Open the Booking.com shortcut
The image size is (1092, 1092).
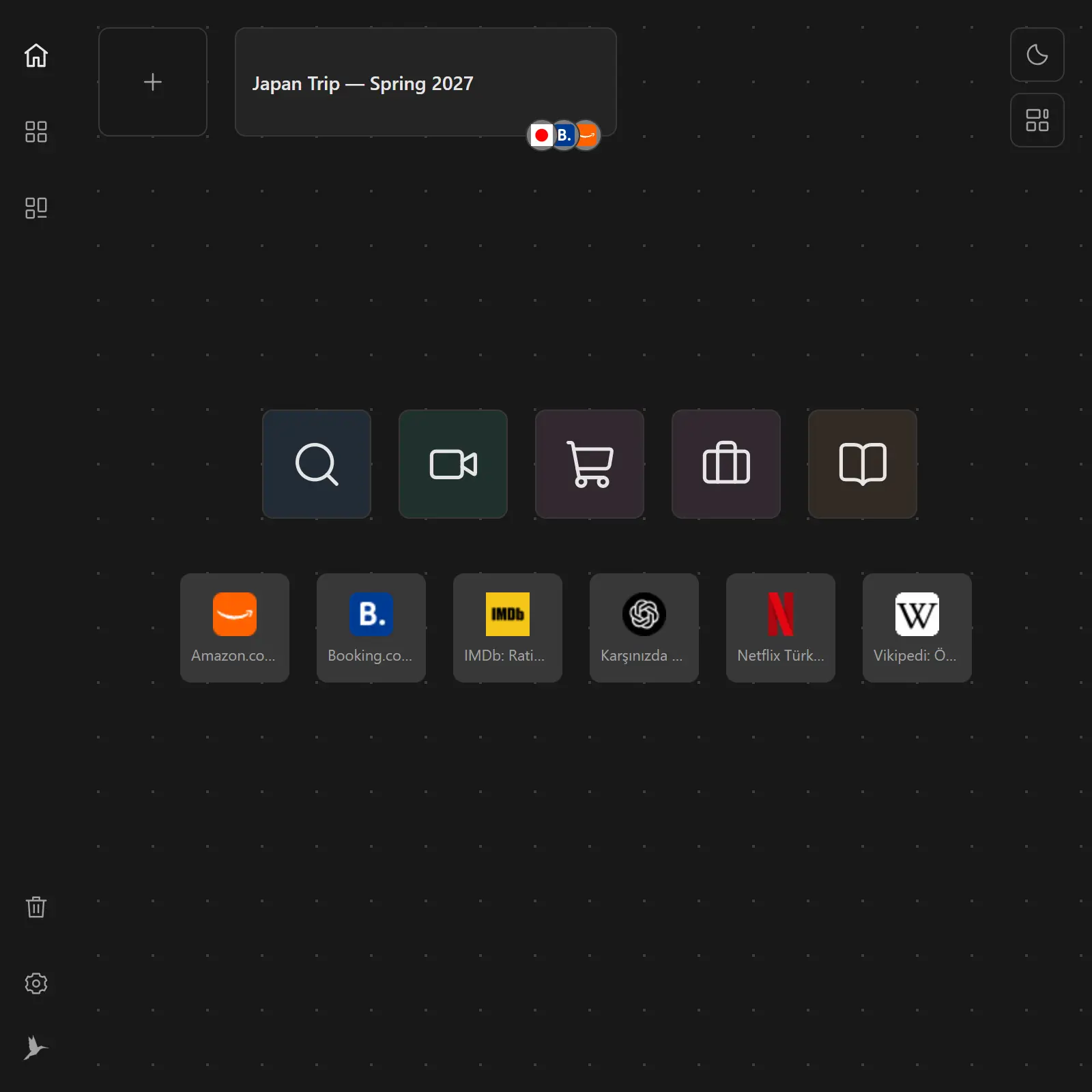(x=371, y=628)
